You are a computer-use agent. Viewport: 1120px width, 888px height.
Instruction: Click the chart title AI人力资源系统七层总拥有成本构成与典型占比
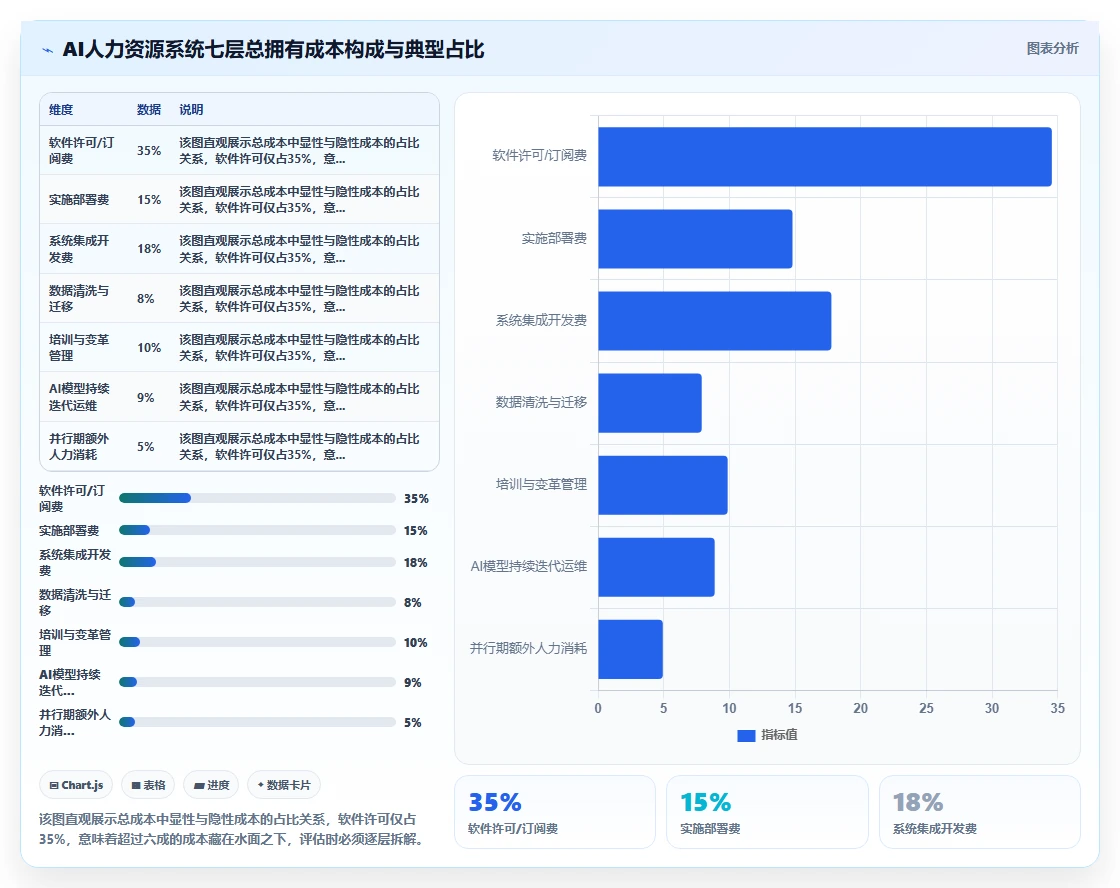click(x=274, y=49)
